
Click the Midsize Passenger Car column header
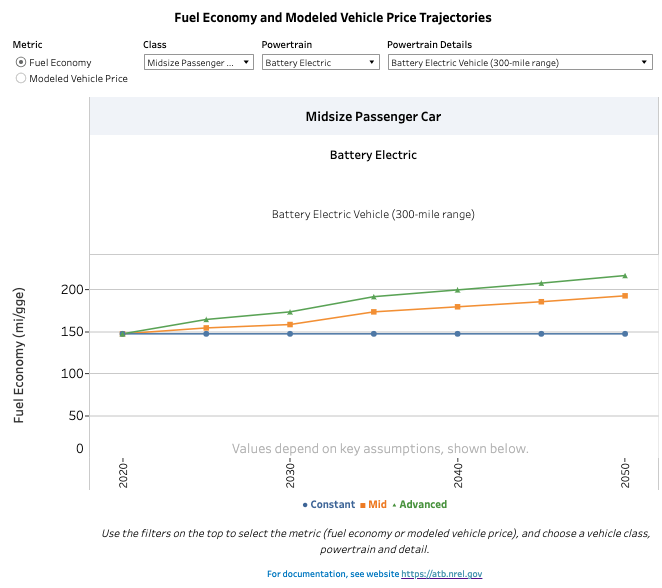click(x=373, y=117)
